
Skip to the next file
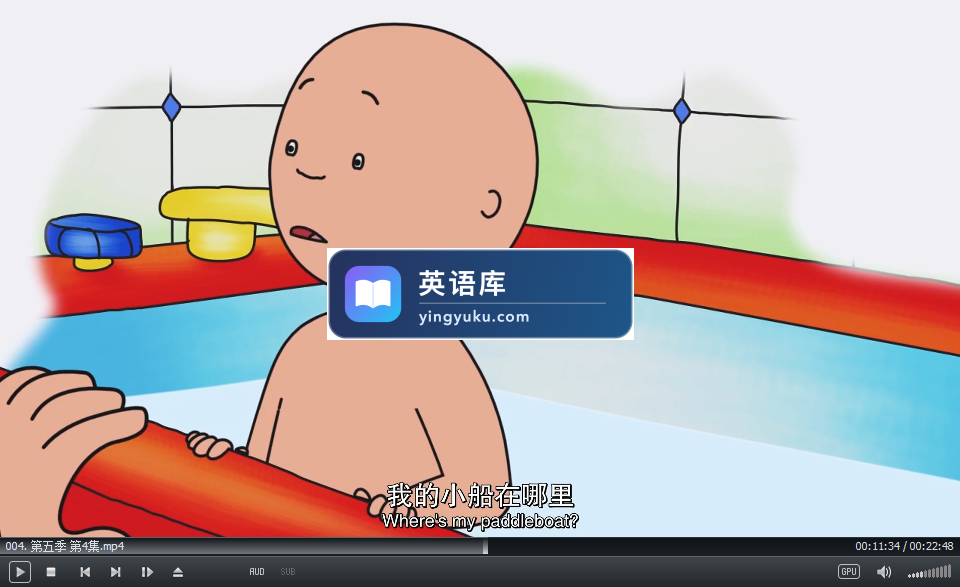click(115, 572)
